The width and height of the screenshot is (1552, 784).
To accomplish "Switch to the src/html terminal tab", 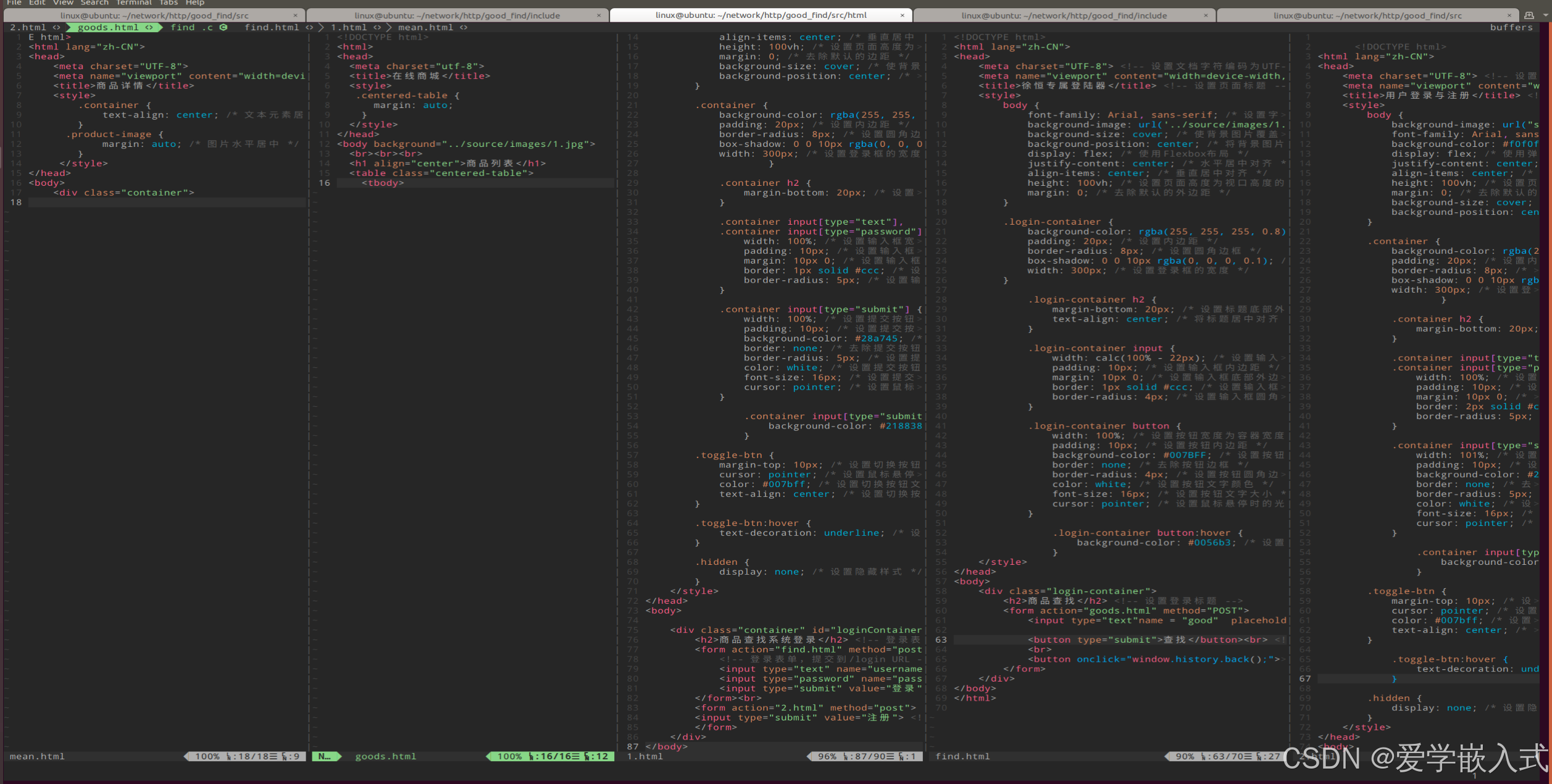I will coord(761,15).
